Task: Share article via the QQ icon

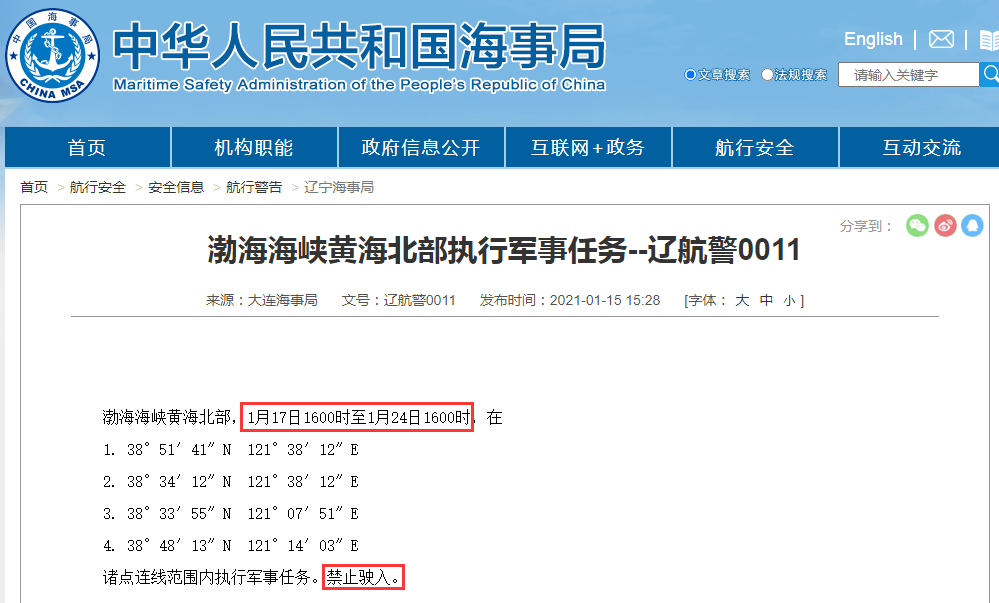Action: pos(973,226)
